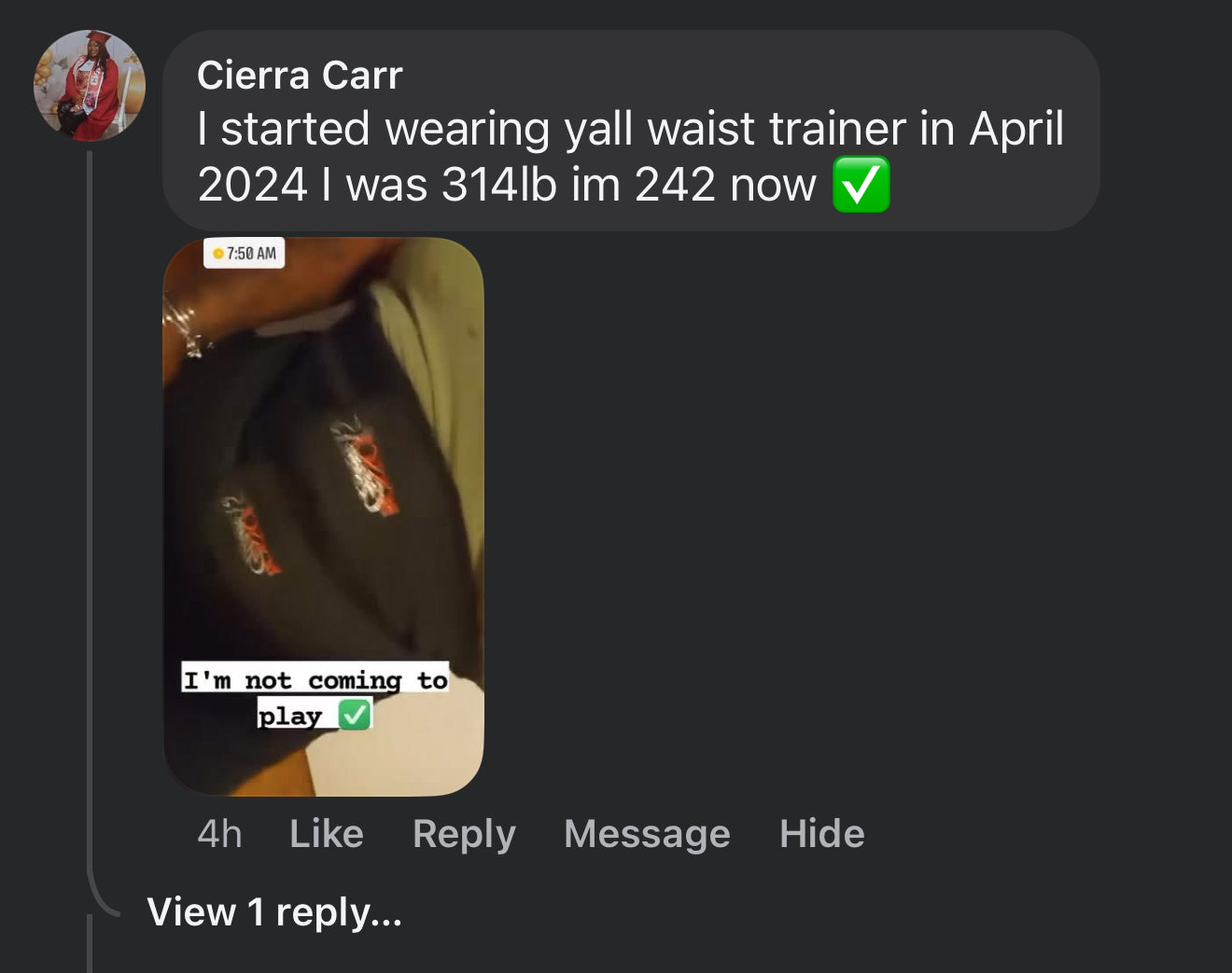The width and height of the screenshot is (1232, 973).
Task: Click the 'I'm not coming to' caption
Action: click(315, 679)
